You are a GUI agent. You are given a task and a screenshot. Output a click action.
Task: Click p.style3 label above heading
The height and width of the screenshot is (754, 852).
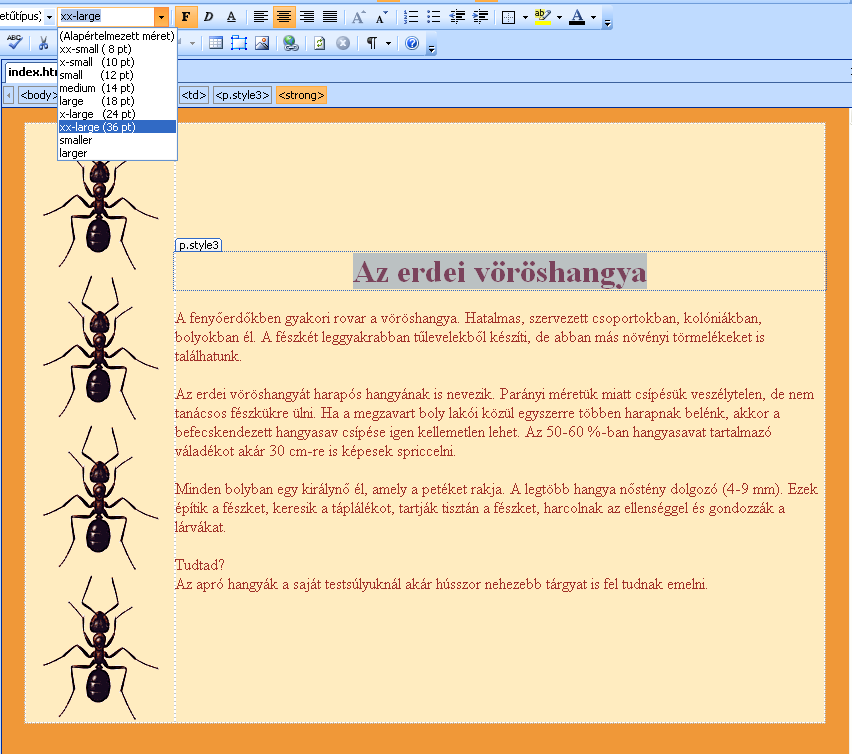point(198,245)
